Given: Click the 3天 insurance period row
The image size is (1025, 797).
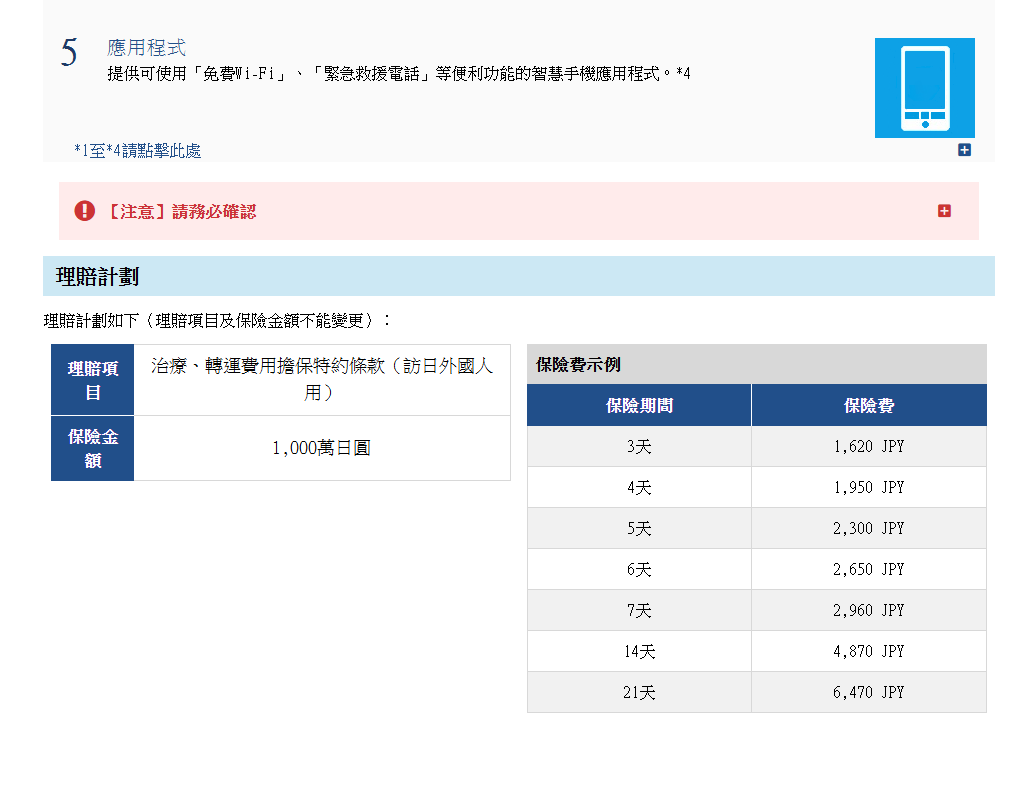Looking at the screenshot, I should coord(639,447).
